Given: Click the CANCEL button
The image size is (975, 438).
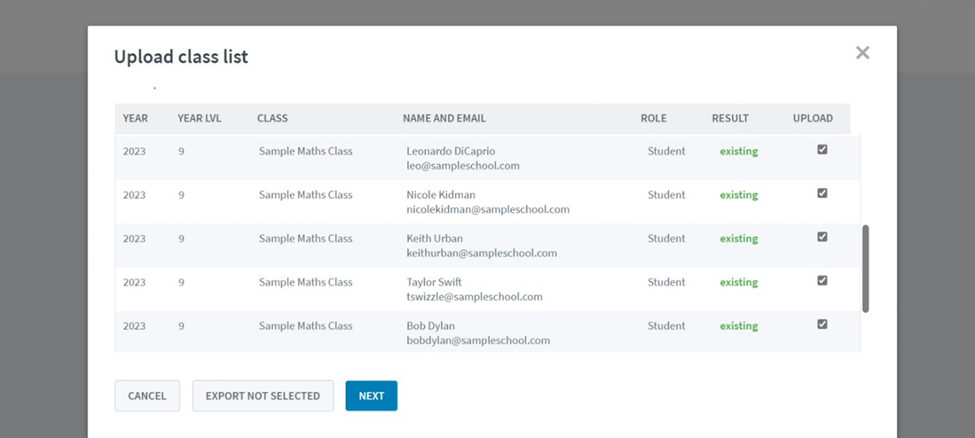Looking at the screenshot, I should (x=147, y=396).
